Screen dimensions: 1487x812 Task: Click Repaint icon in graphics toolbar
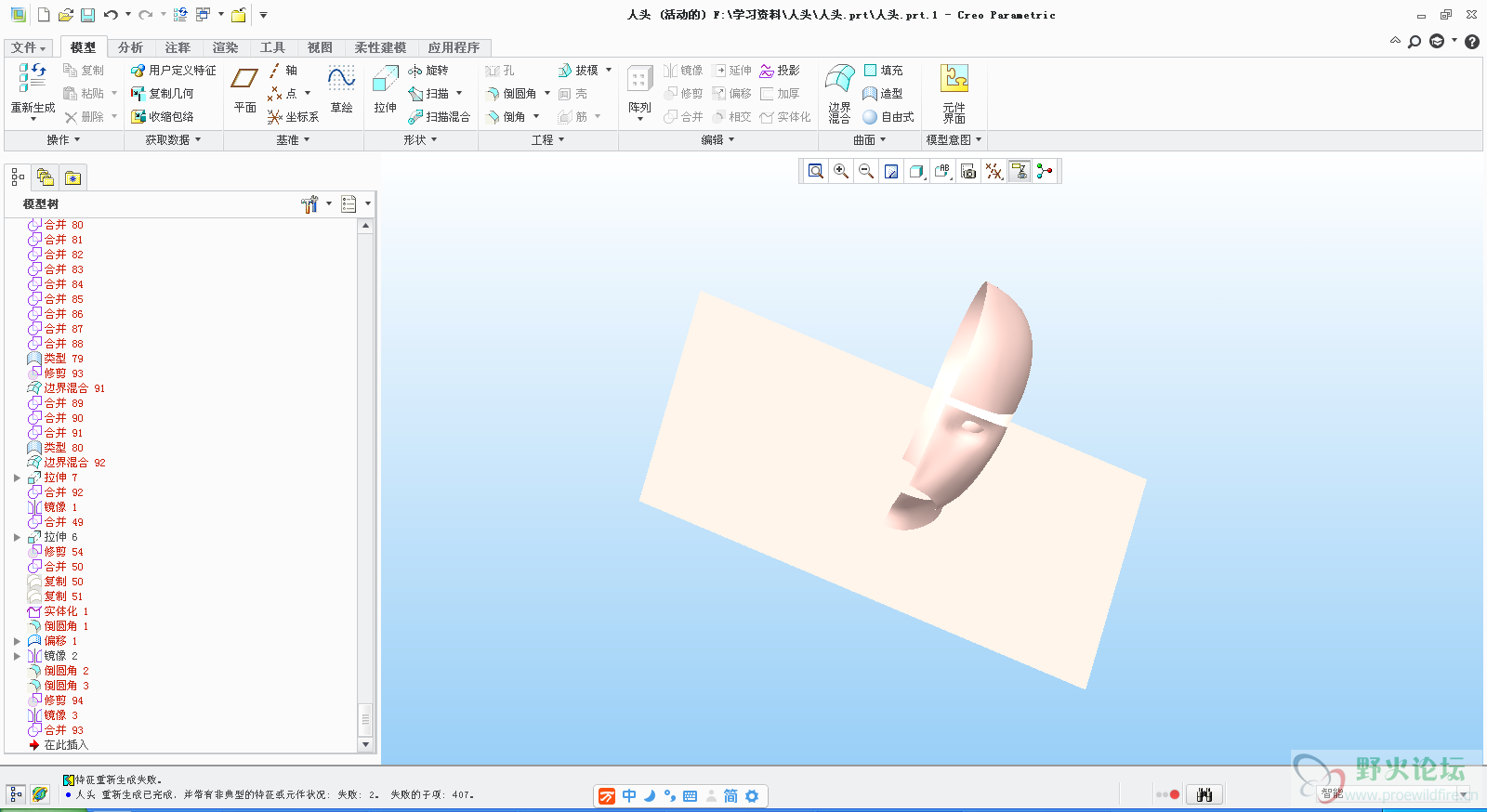click(x=891, y=171)
